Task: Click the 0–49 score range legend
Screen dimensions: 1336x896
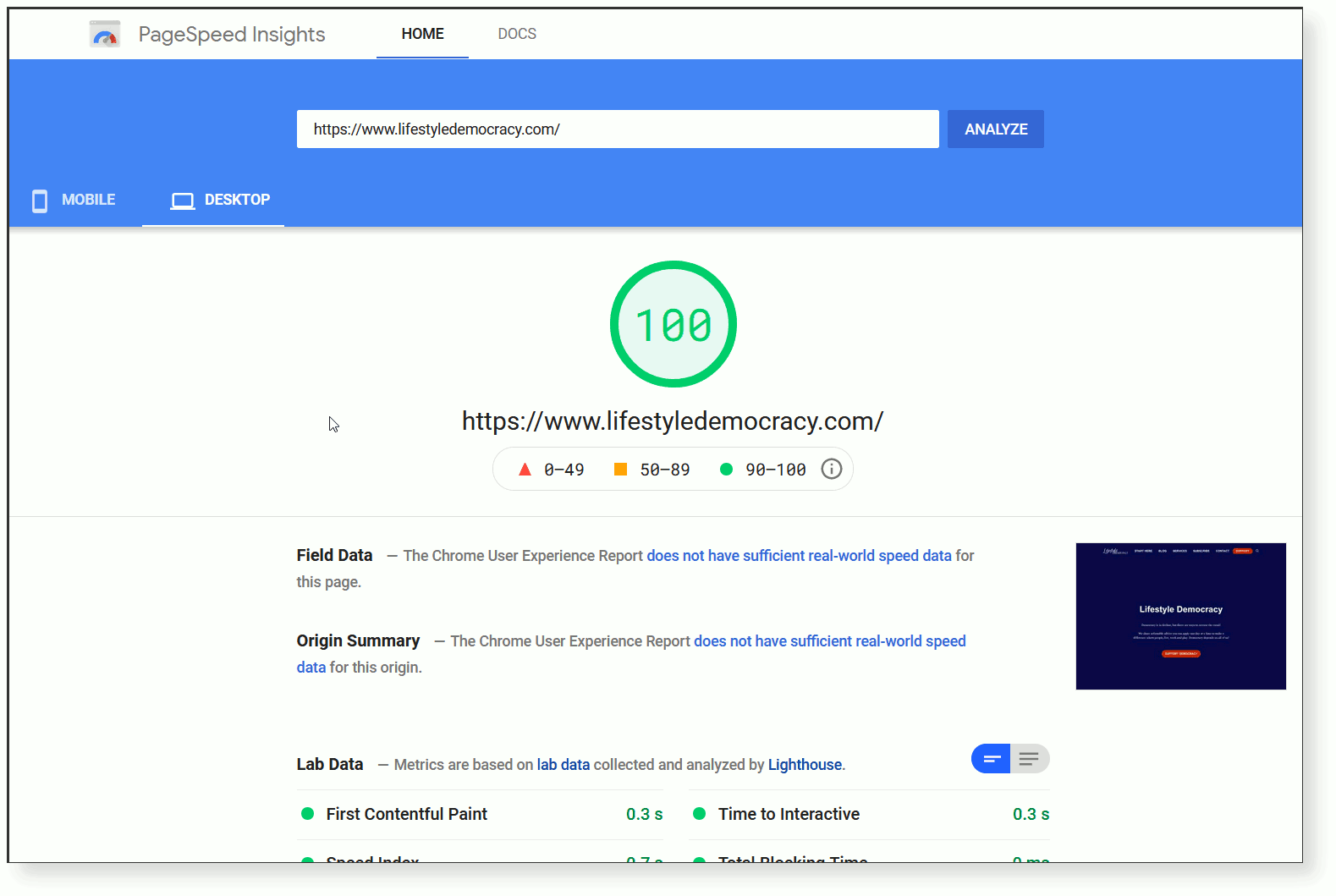Action: [x=552, y=470]
